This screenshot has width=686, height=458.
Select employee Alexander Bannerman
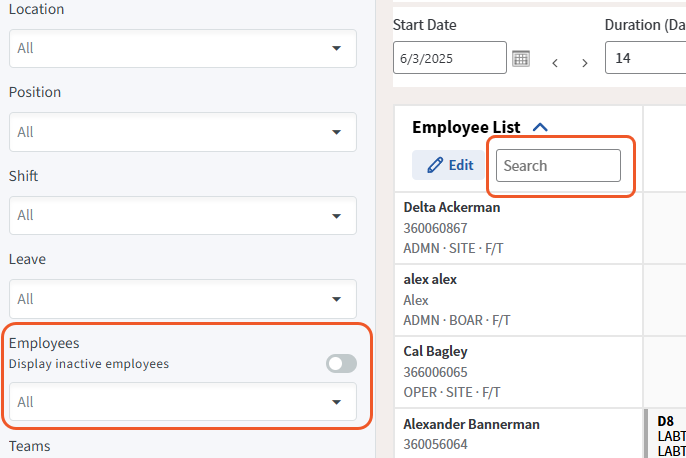pos(472,424)
